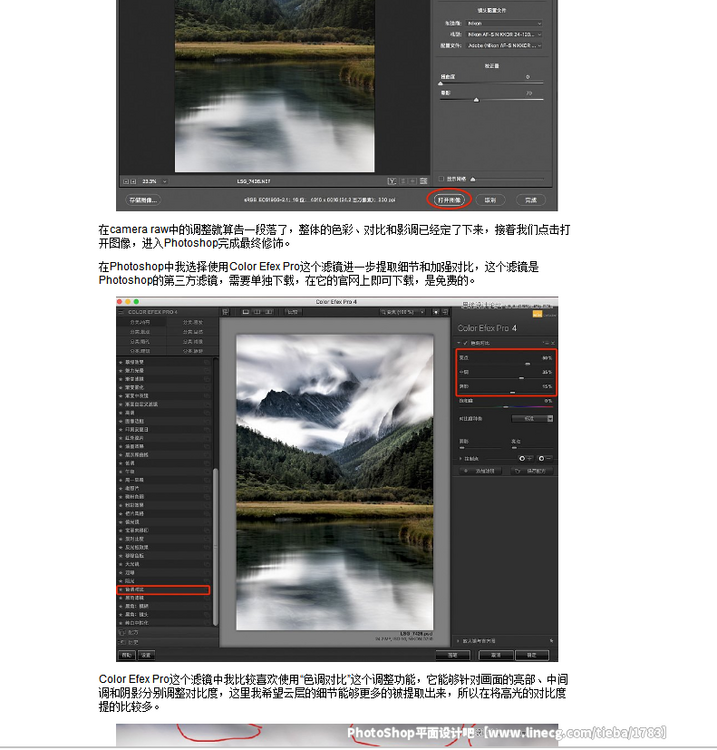This screenshot has width=717, height=750.
Task: Click the favorite star beside 天光镜 filter
Action: point(121,564)
